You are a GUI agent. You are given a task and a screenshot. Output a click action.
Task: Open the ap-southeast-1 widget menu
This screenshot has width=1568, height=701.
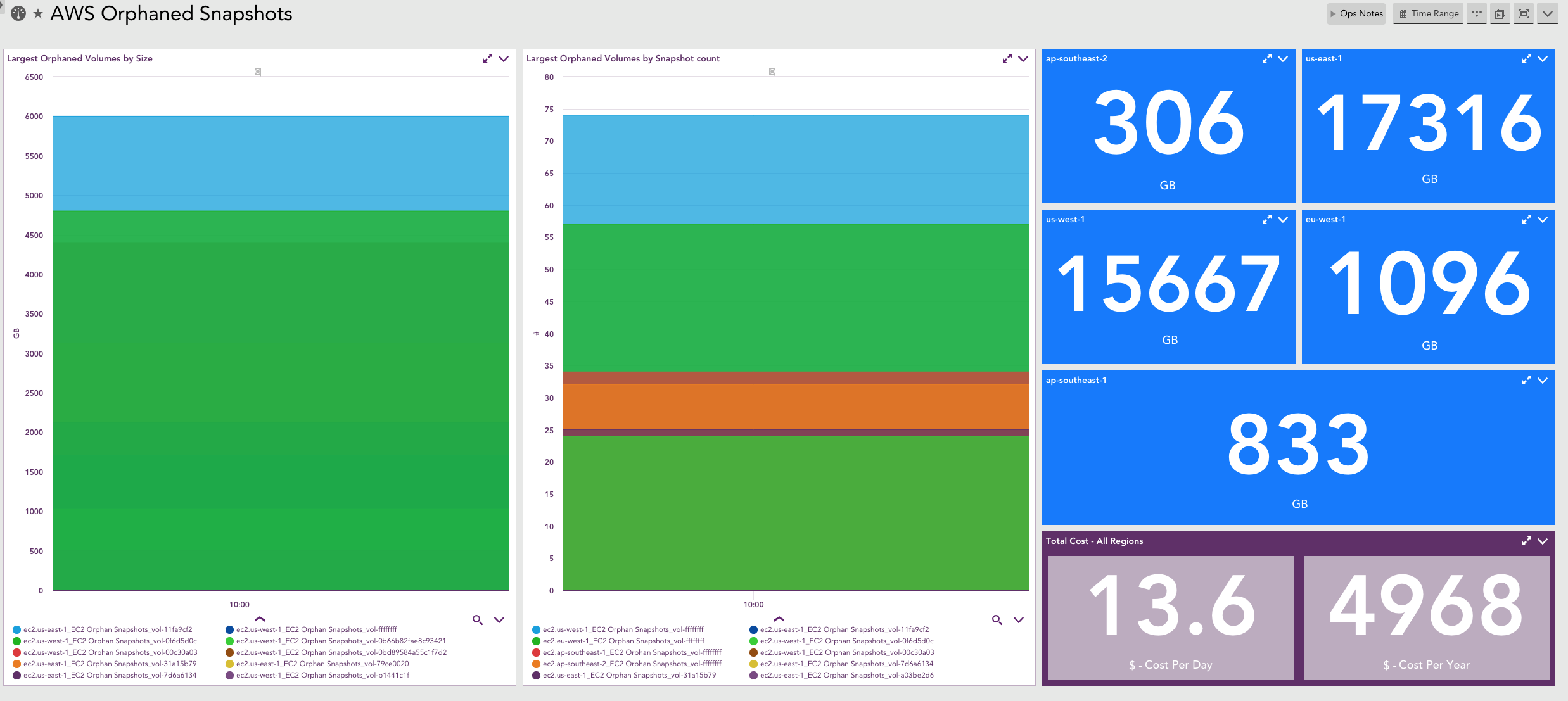[x=1543, y=380]
